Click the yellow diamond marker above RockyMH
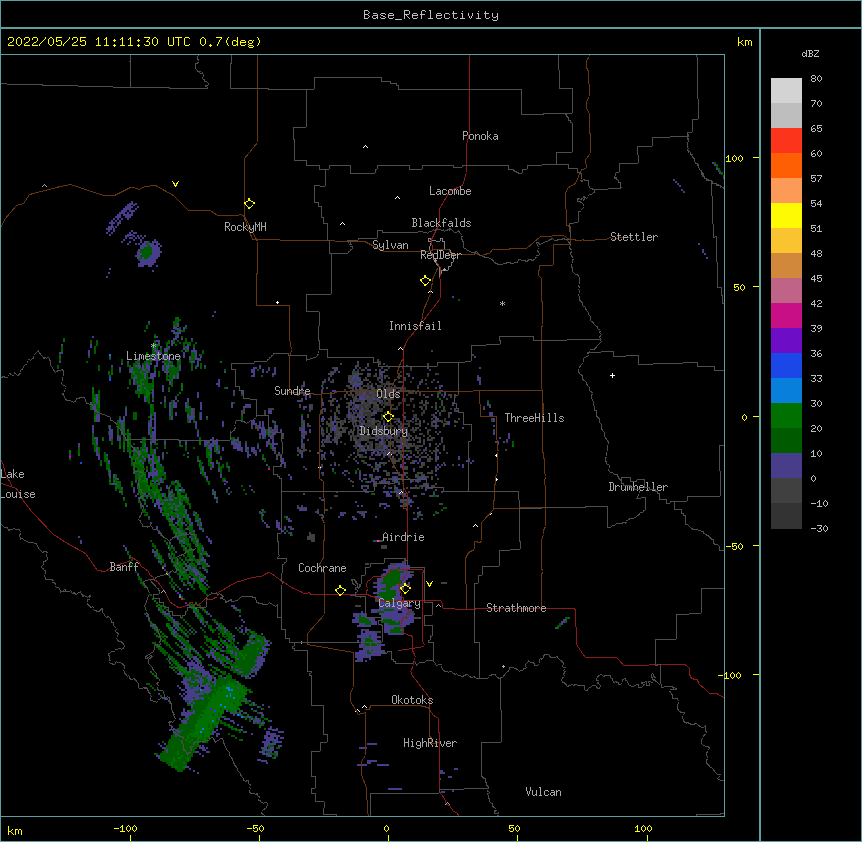The width and height of the screenshot is (862, 842). (x=249, y=204)
